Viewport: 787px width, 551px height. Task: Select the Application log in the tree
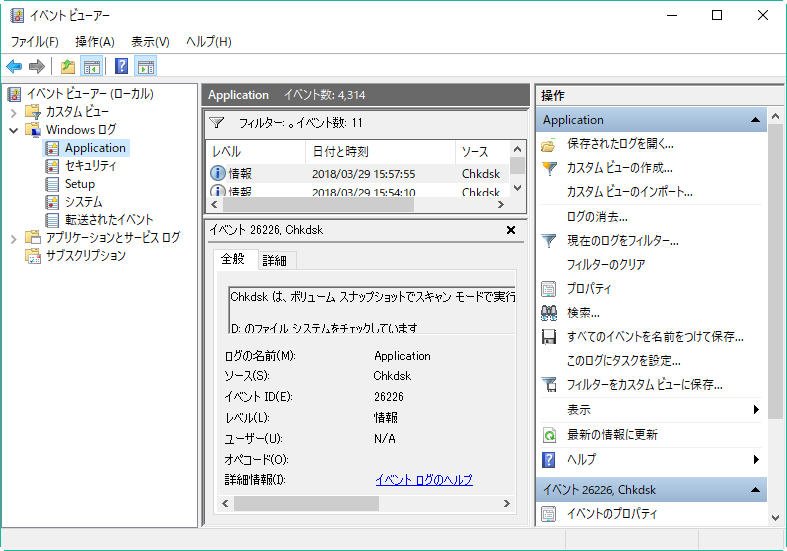tap(95, 148)
